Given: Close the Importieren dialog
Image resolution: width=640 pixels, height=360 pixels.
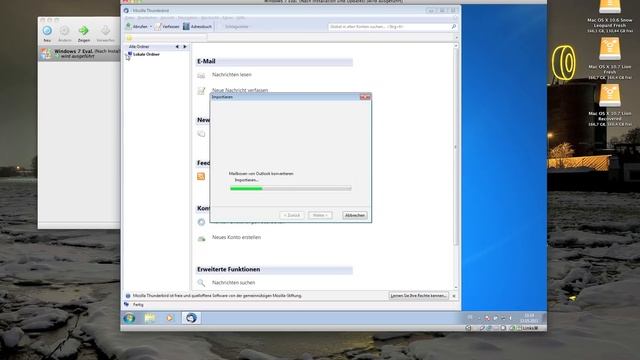Looking at the screenshot, I should pos(365,97).
